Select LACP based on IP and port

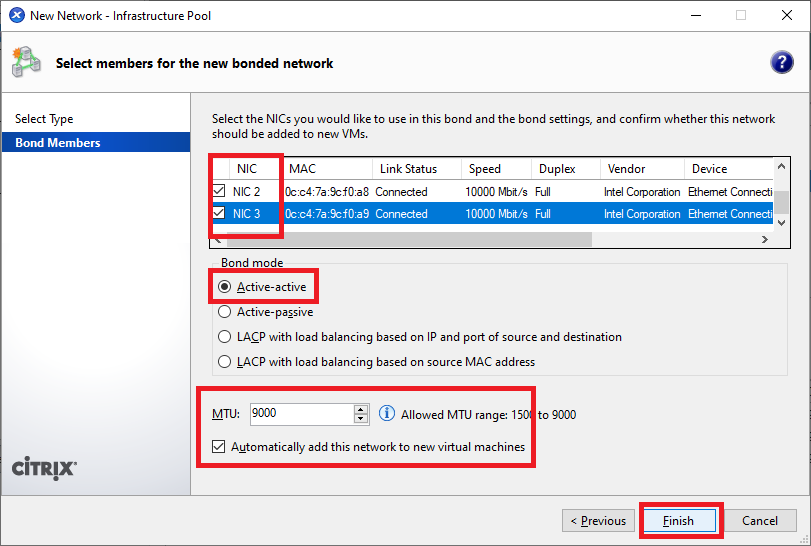click(x=225, y=337)
